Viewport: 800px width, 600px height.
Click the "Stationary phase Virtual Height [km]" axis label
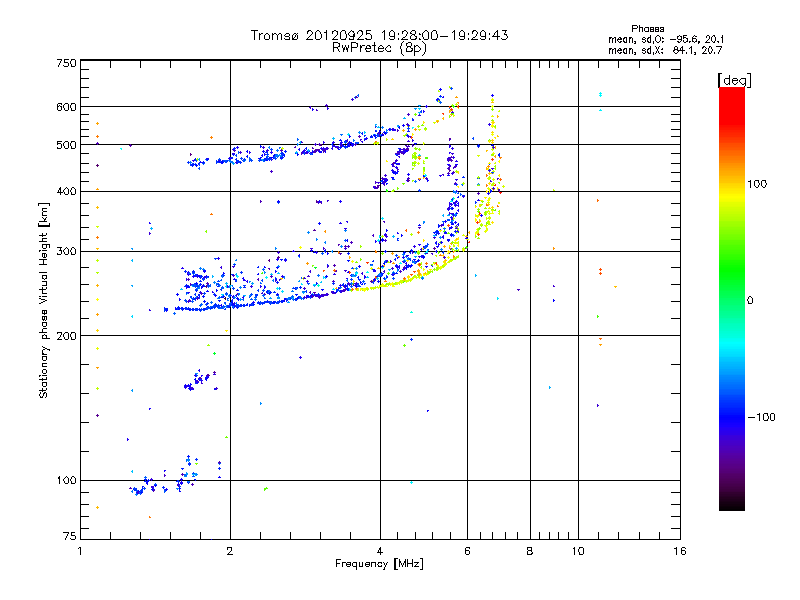coord(44,300)
